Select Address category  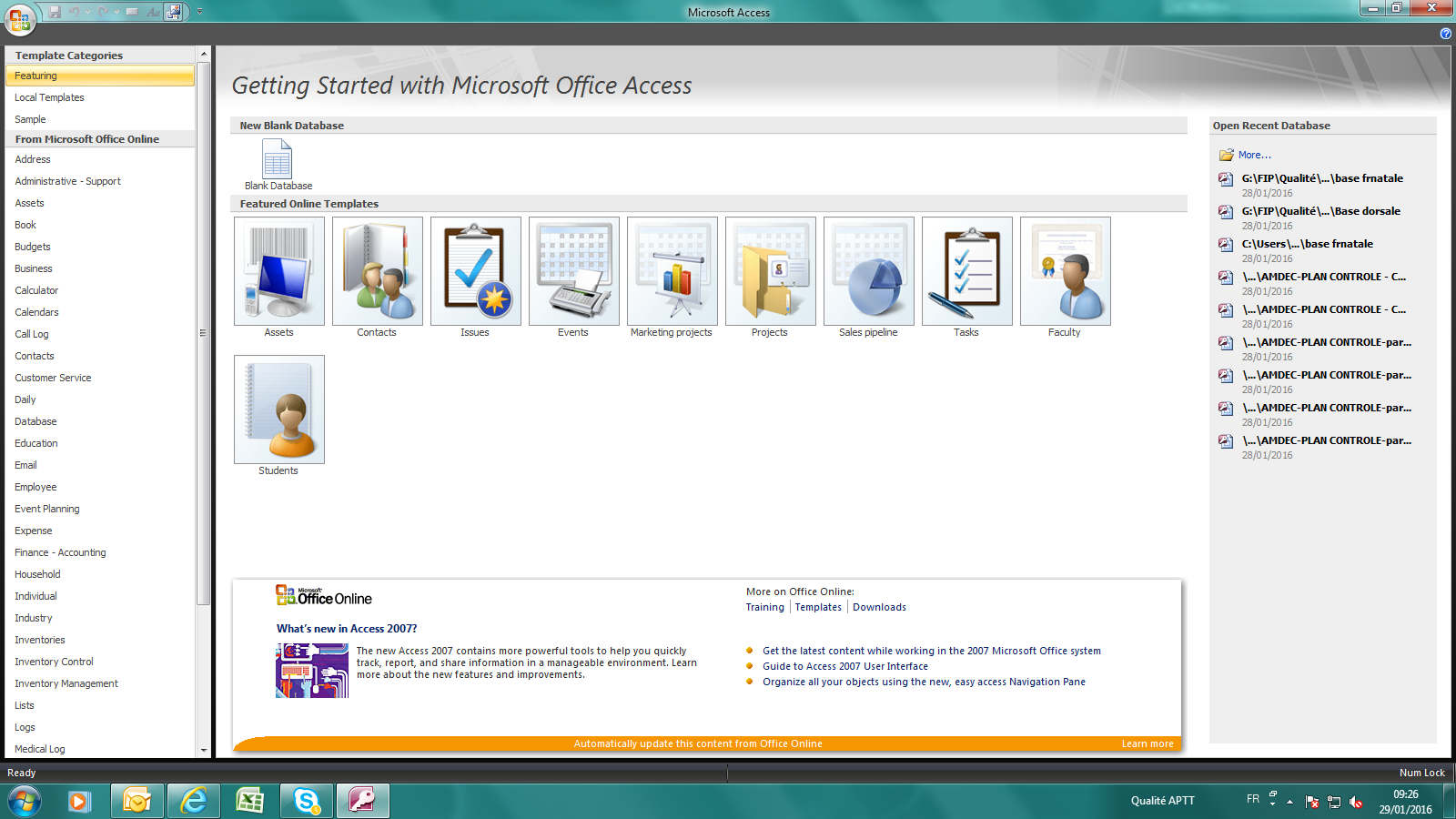[33, 159]
